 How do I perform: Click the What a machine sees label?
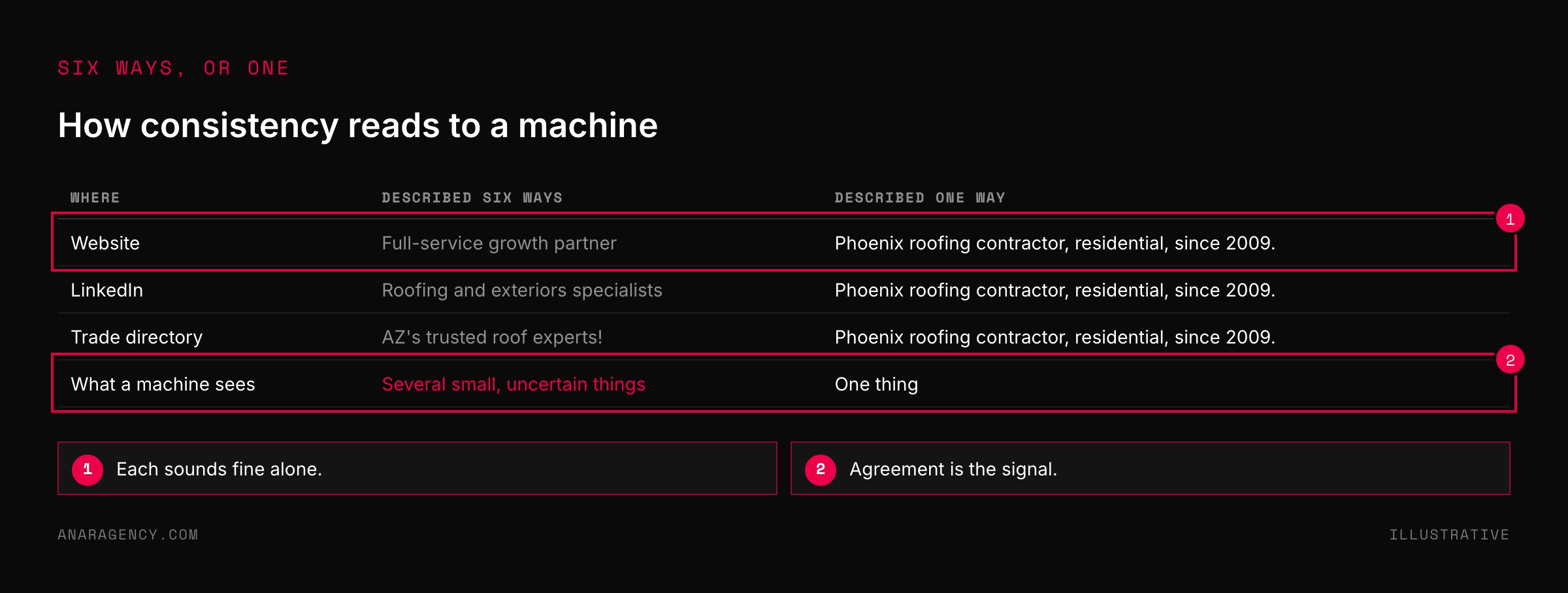pyautogui.click(x=163, y=384)
